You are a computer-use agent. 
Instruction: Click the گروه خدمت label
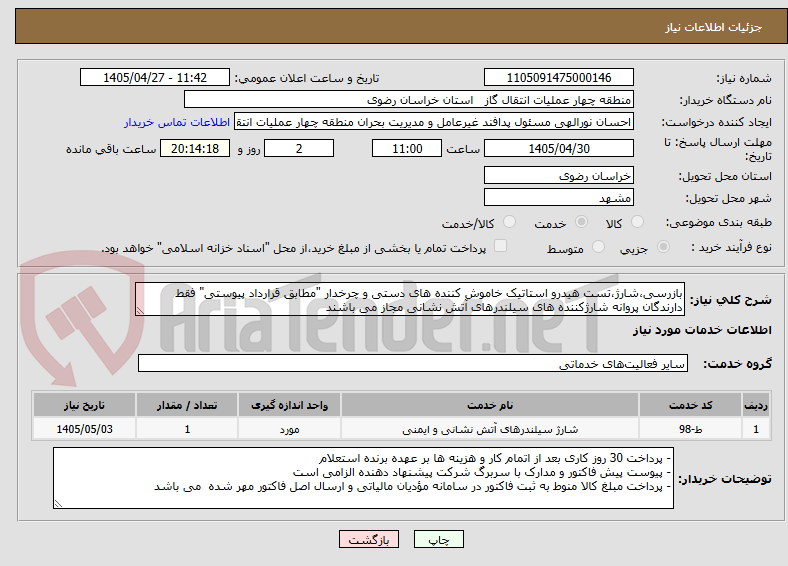click(737, 364)
